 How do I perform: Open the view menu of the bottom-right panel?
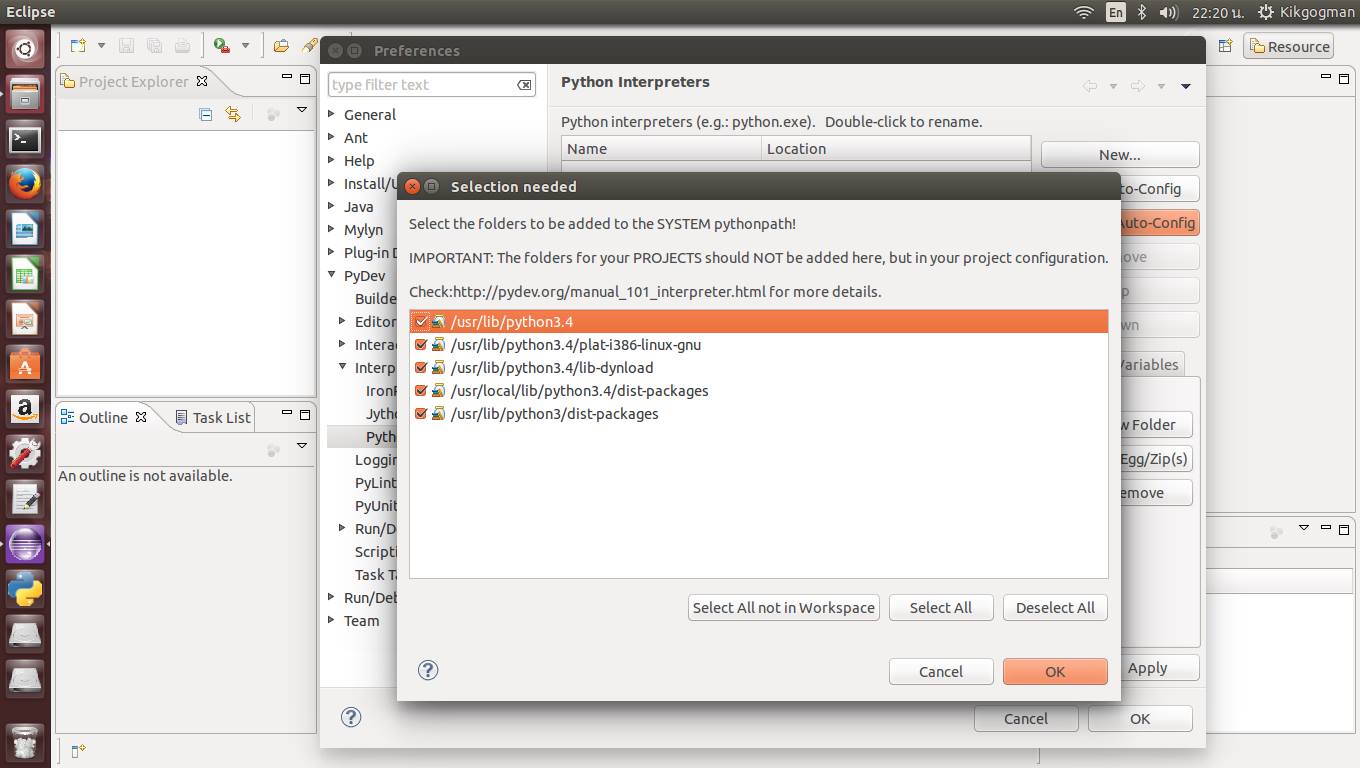[1303, 528]
